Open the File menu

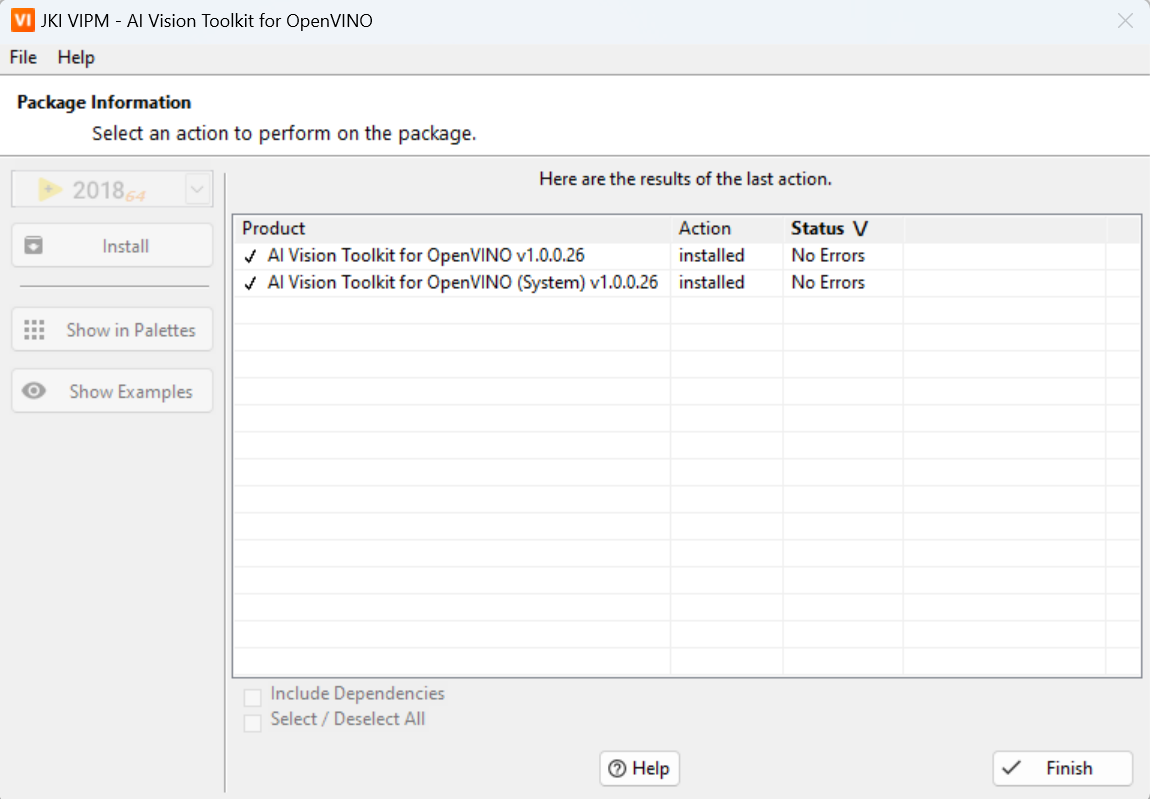tap(23, 57)
